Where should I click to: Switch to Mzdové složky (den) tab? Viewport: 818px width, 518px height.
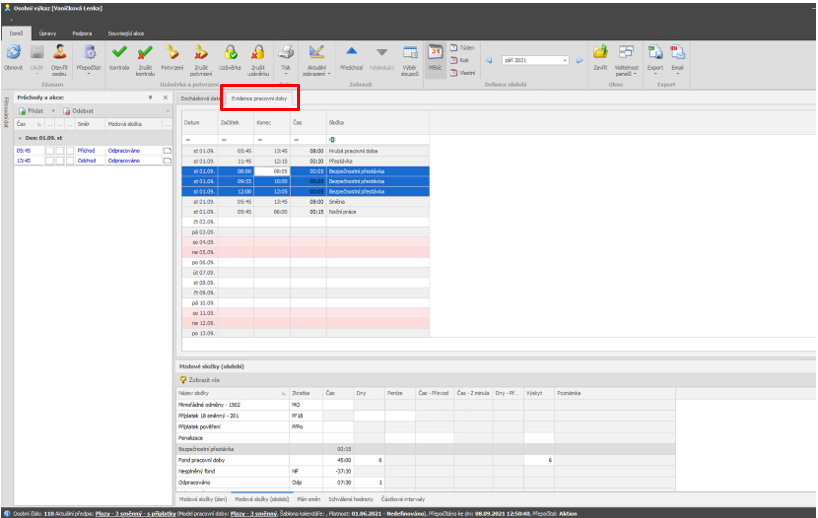coord(203,499)
